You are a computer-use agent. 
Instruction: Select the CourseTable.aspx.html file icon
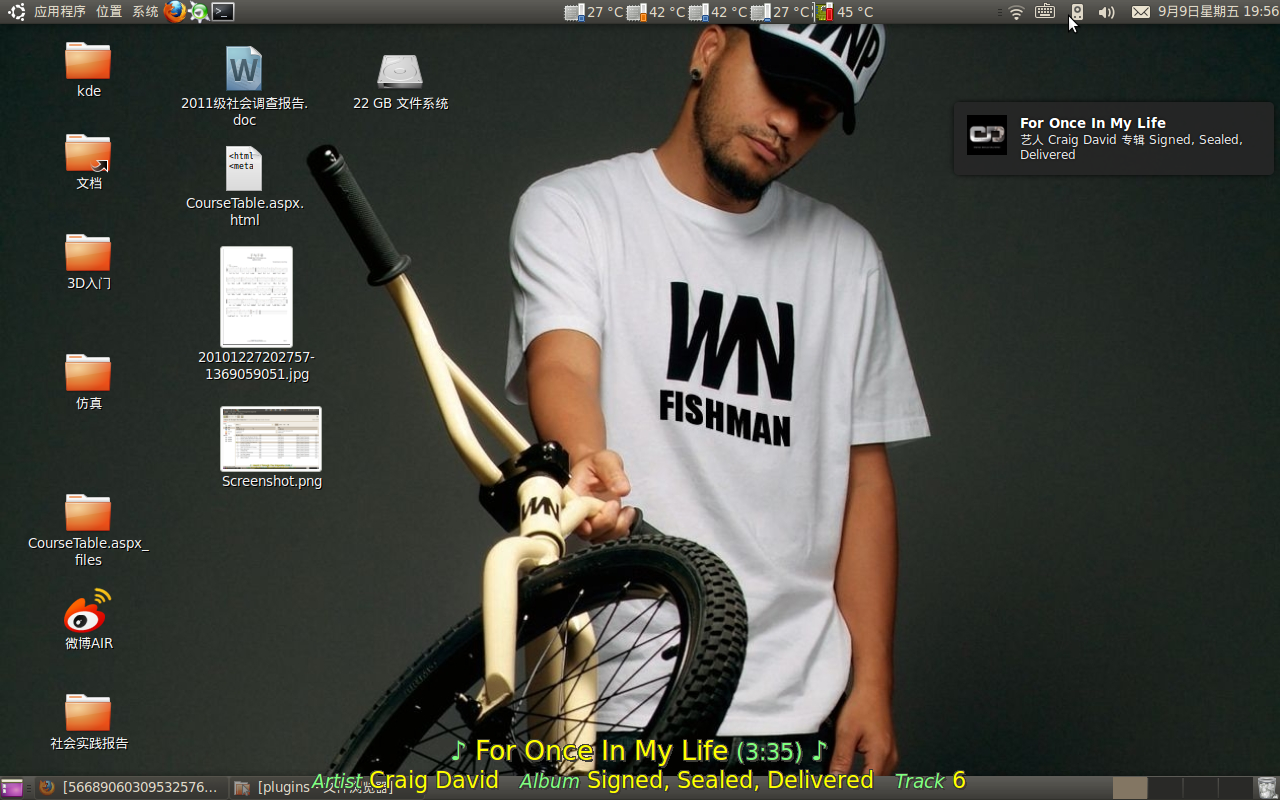point(244,168)
